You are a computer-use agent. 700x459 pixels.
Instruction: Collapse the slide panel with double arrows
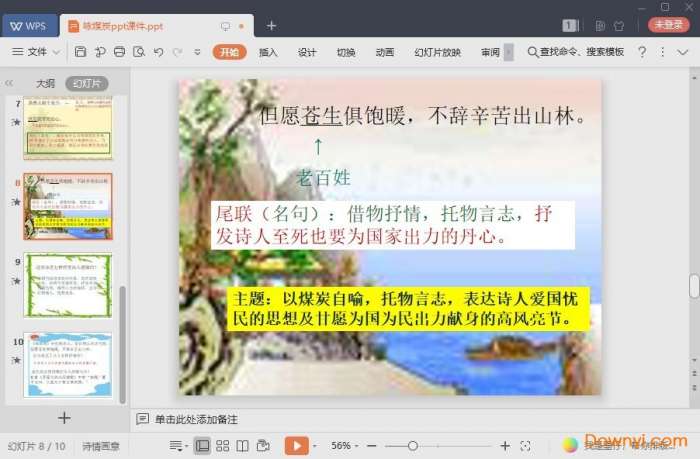[x=9, y=83]
